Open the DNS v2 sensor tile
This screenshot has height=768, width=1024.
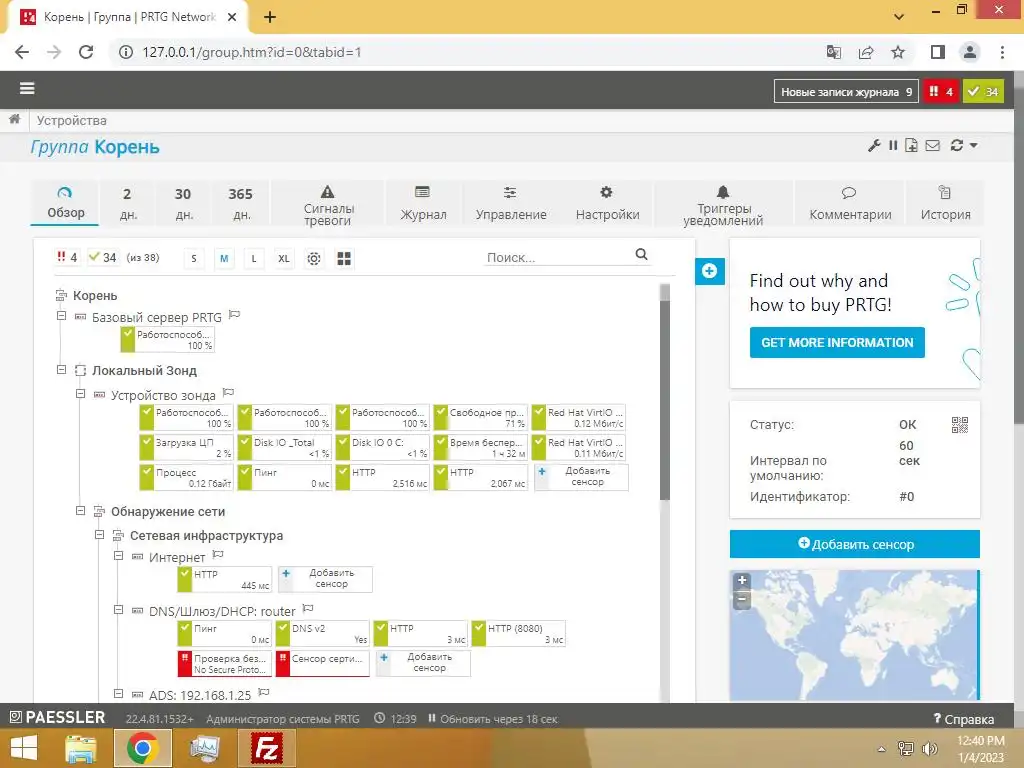[323, 633]
